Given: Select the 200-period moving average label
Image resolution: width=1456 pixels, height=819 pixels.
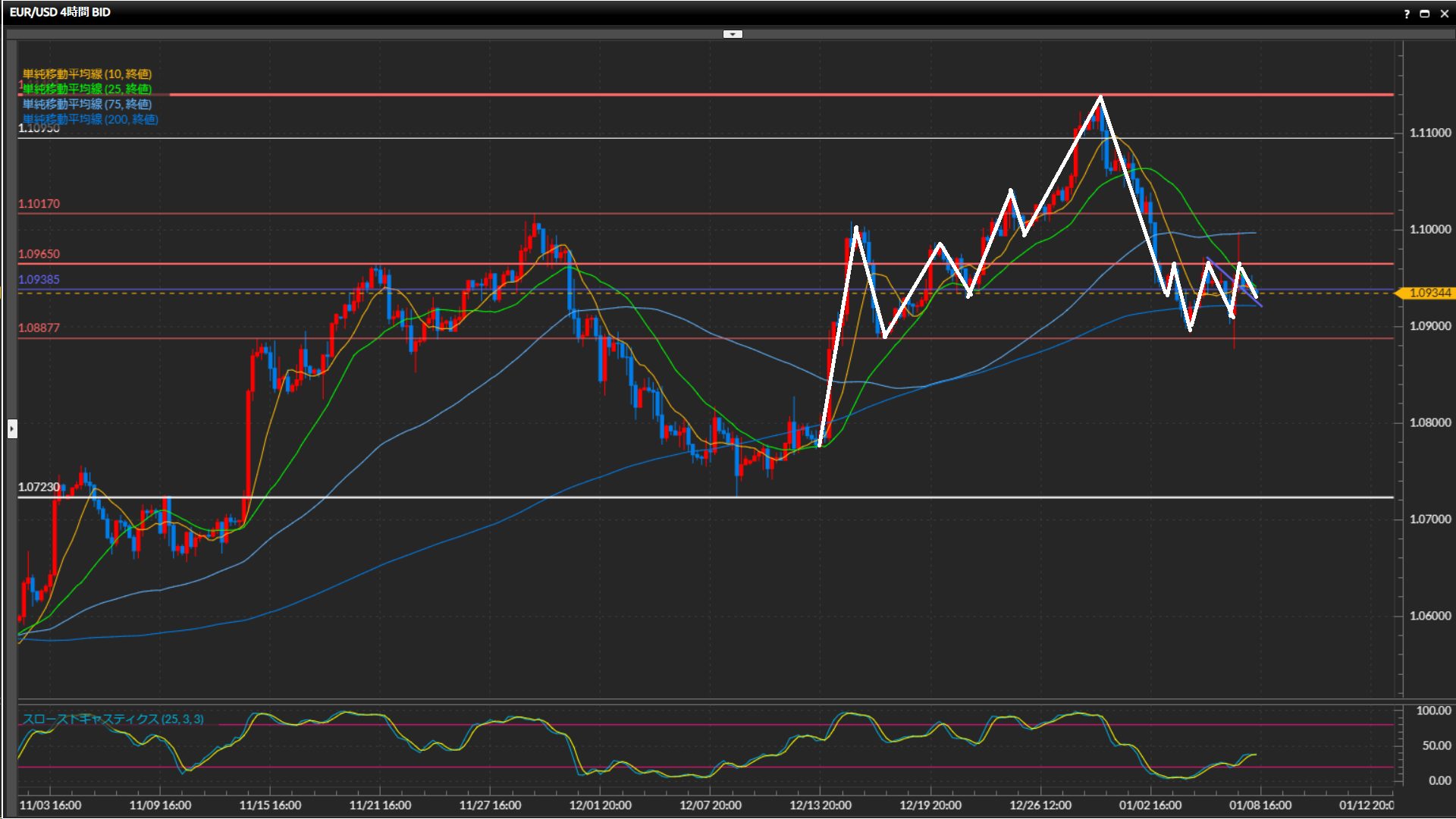Looking at the screenshot, I should coord(89,119).
